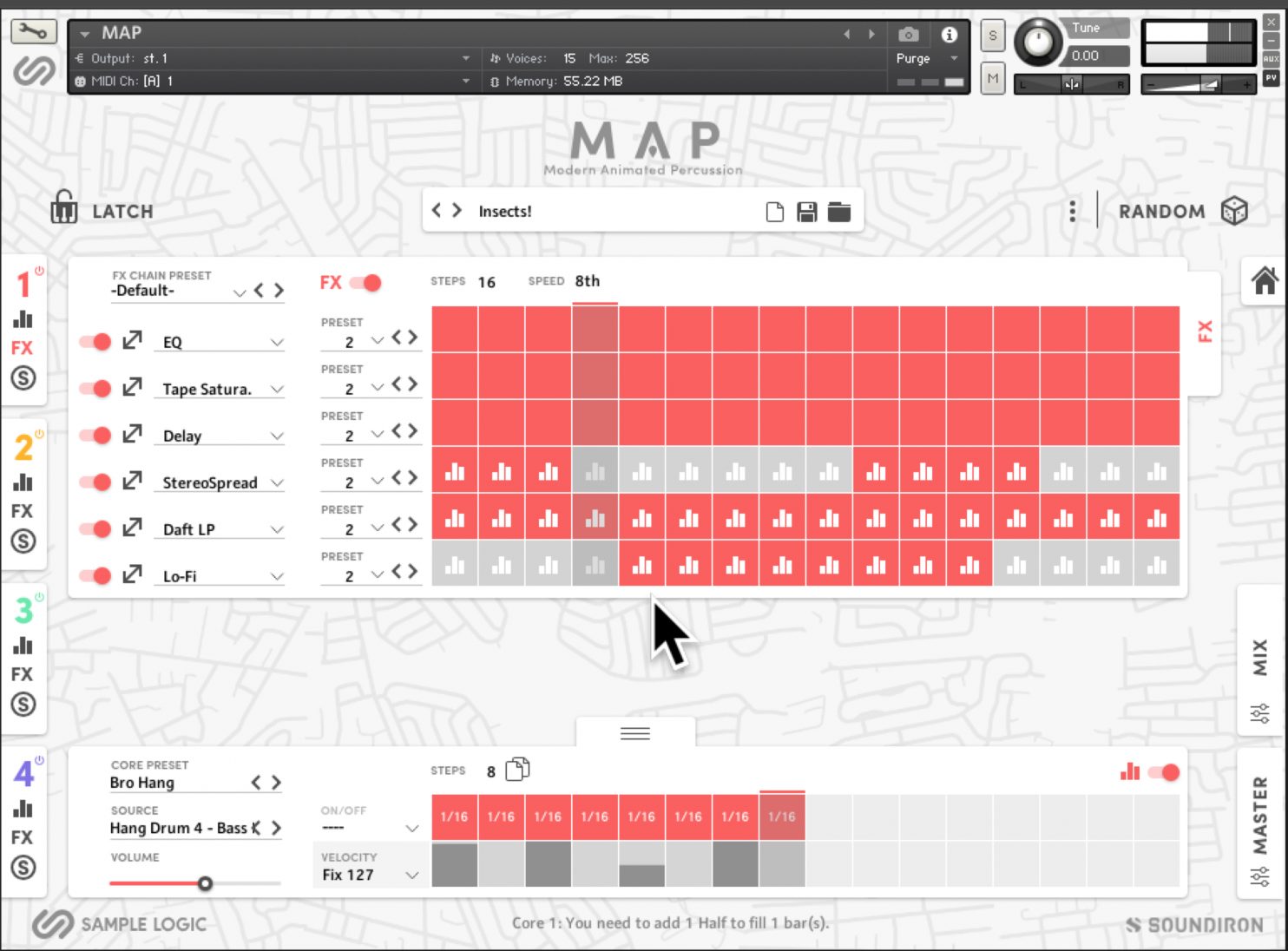
Task: Click the Insects! preset name field
Action: [506, 210]
